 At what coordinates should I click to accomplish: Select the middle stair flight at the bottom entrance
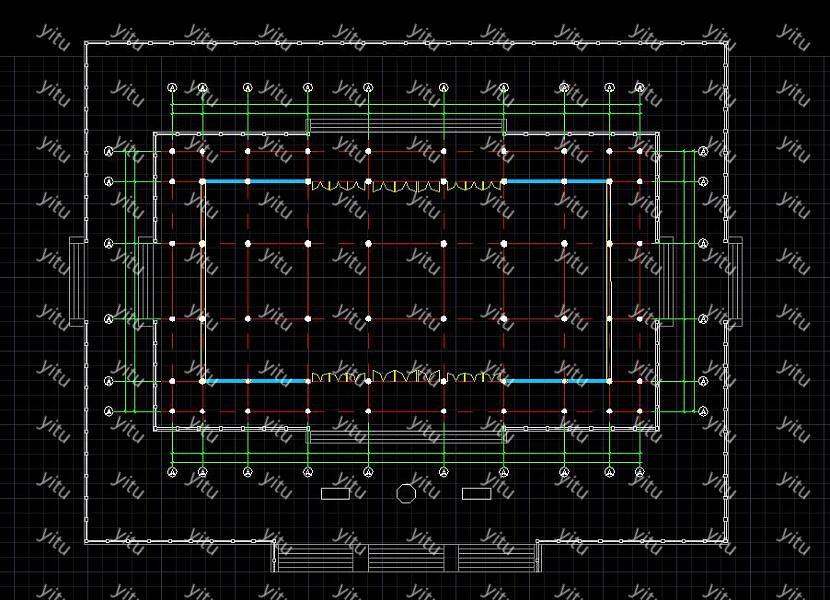[406, 559]
